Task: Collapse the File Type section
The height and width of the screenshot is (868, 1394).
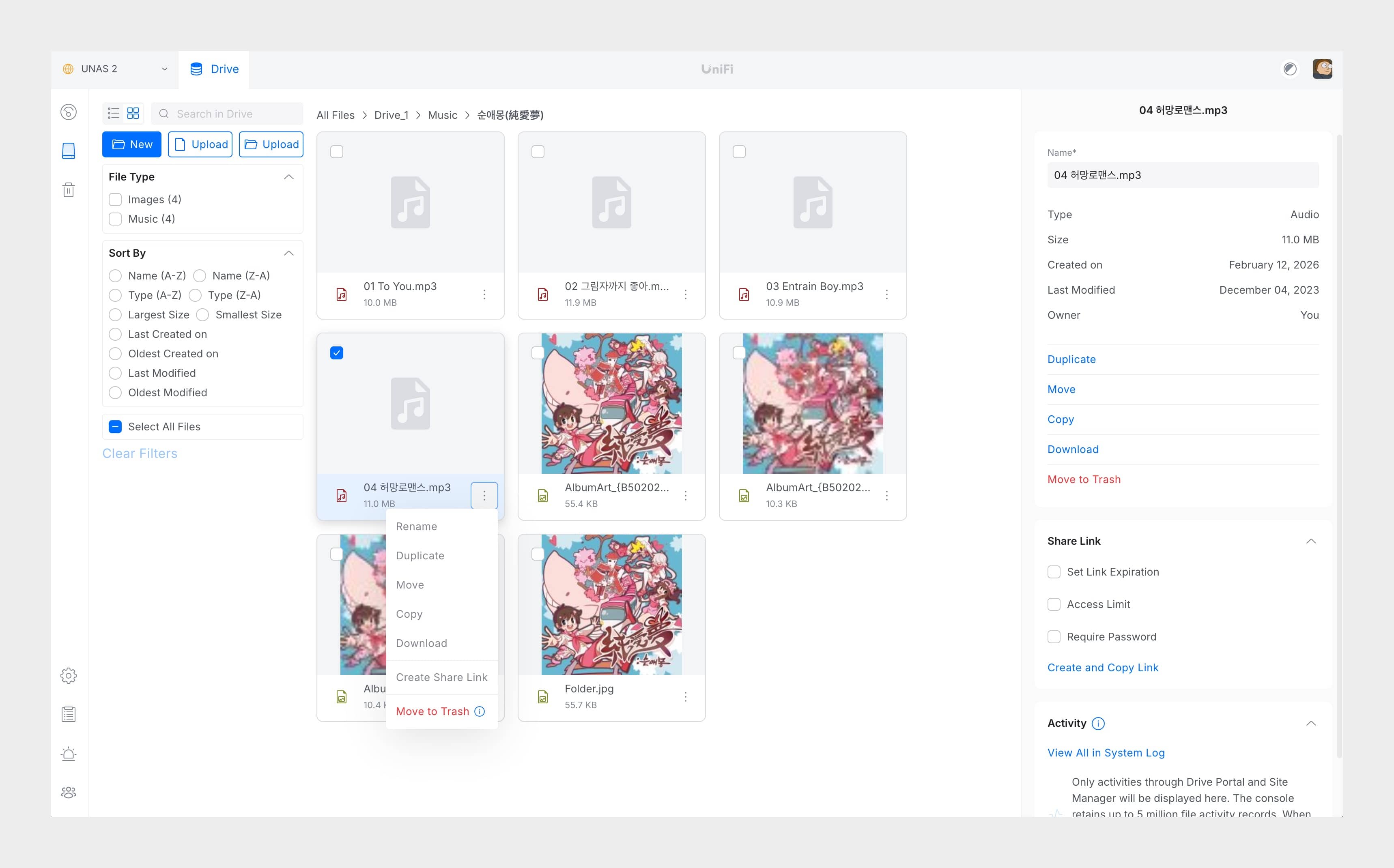Action: pyautogui.click(x=289, y=177)
